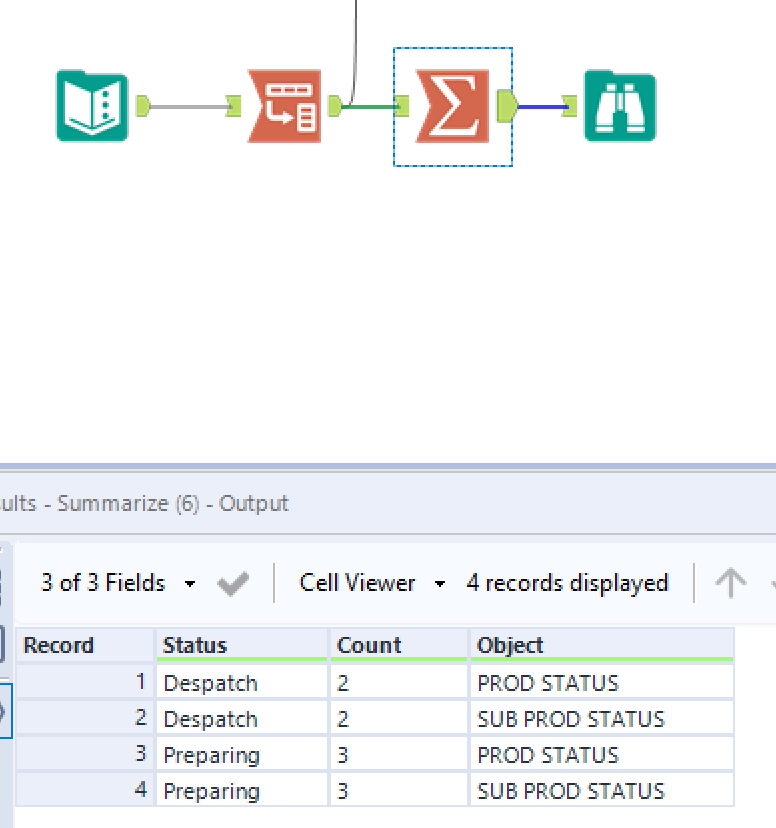This screenshot has width=776, height=828.
Task: Click the Count column header
Action: (x=398, y=646)
